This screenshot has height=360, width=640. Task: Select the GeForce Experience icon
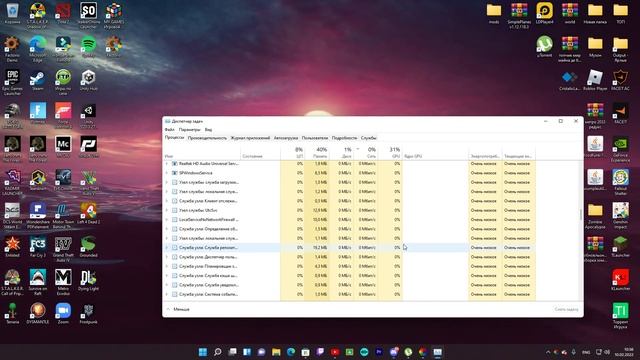[x=620, y=149]
